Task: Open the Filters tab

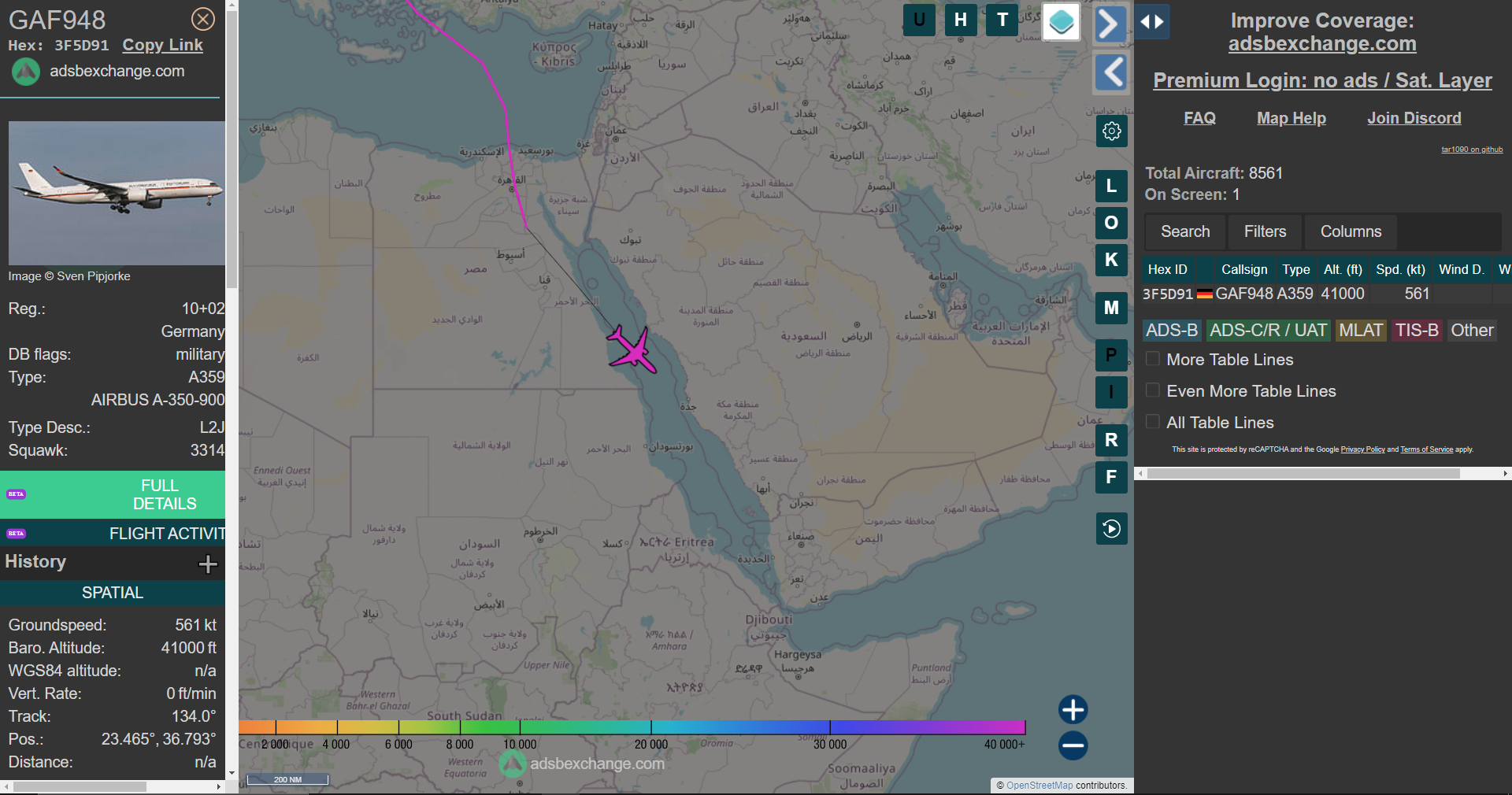Action: (1265, 231)
